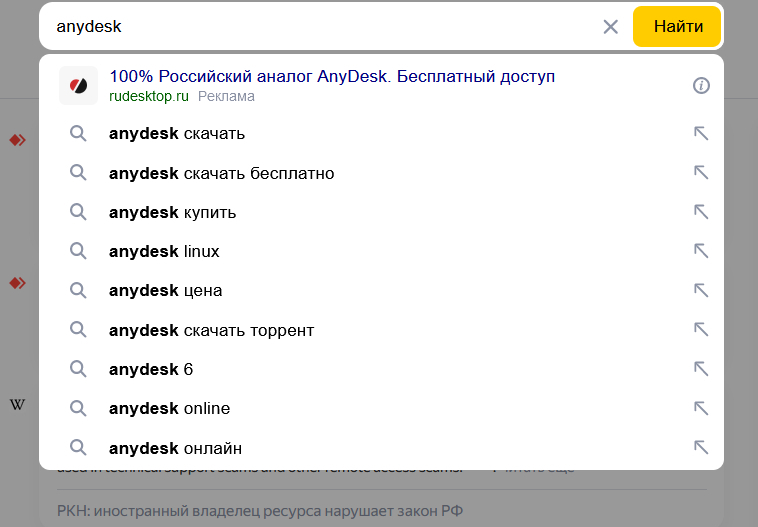758x527 pixels.
Task: Click the РКН warning text below the results
Action: [x=260, y=511]
